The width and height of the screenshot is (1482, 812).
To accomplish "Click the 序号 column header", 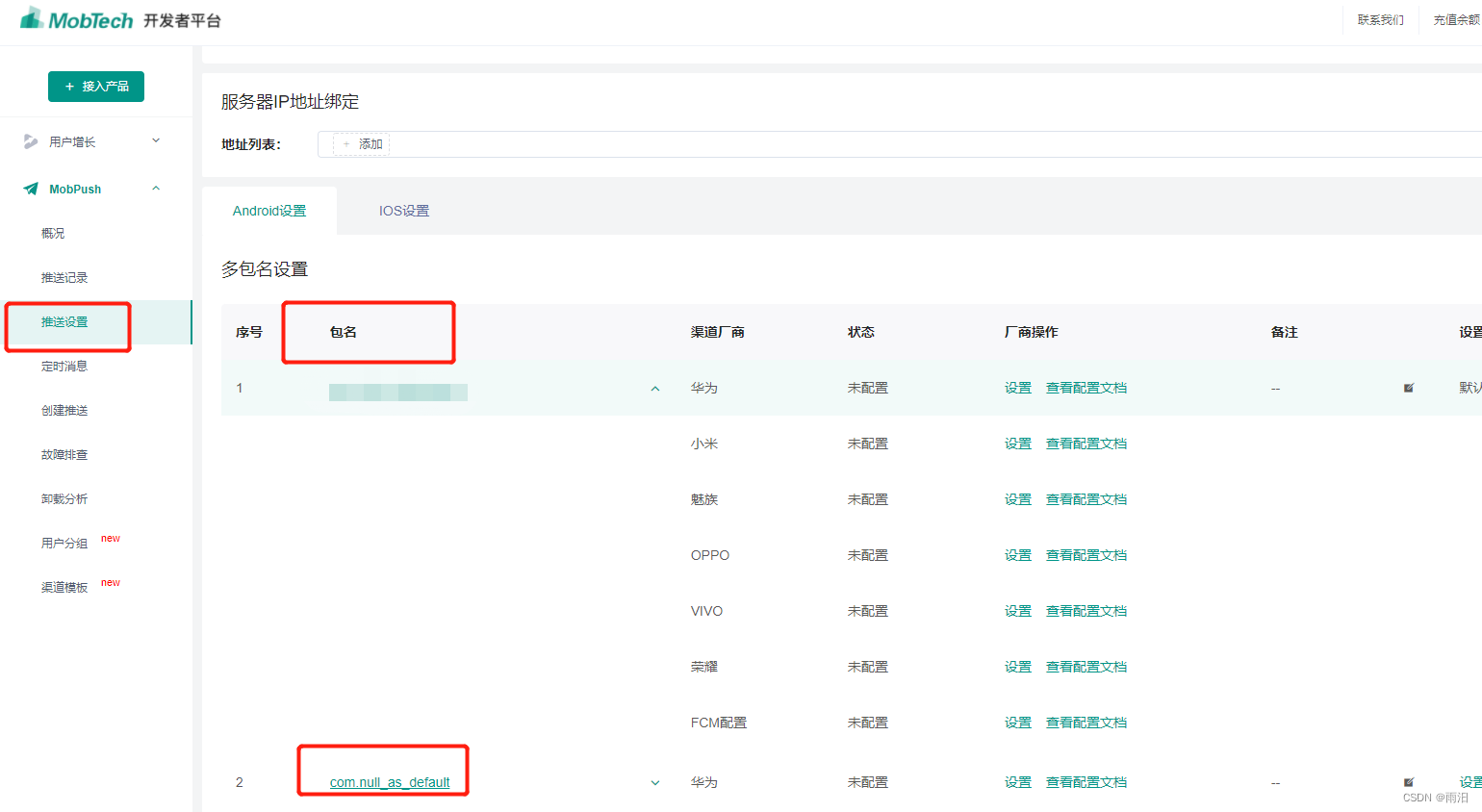I will 249,332.
